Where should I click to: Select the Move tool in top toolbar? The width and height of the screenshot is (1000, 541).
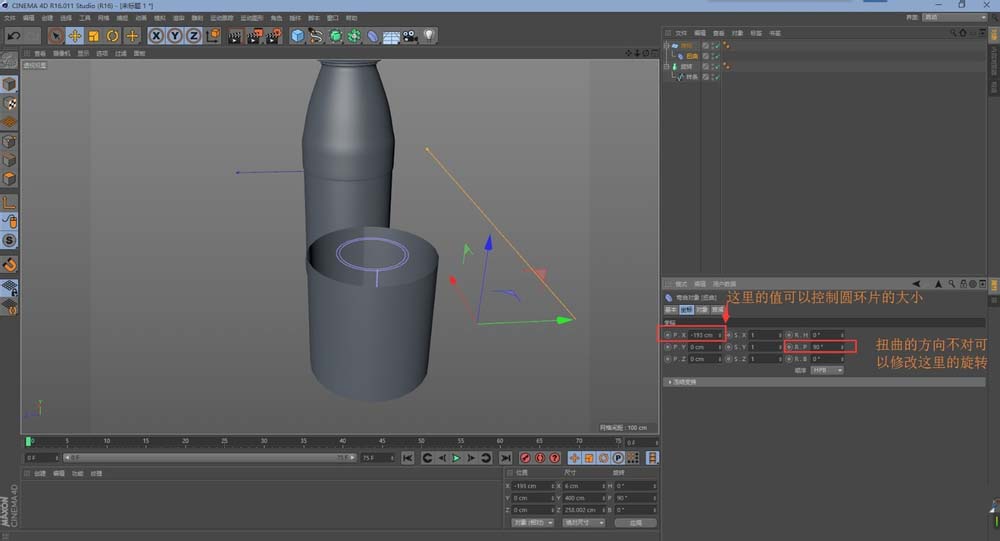74,36
